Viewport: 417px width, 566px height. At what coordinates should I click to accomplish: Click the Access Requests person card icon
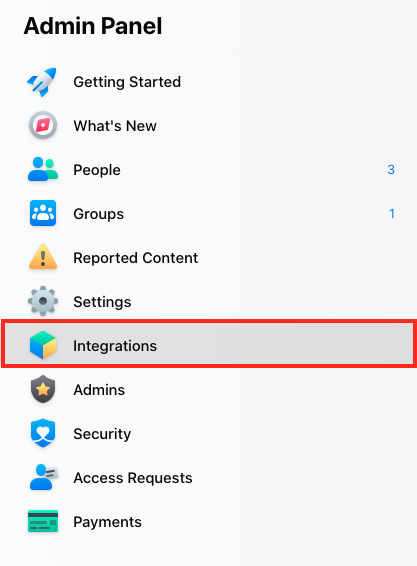(x=43, y=477)
